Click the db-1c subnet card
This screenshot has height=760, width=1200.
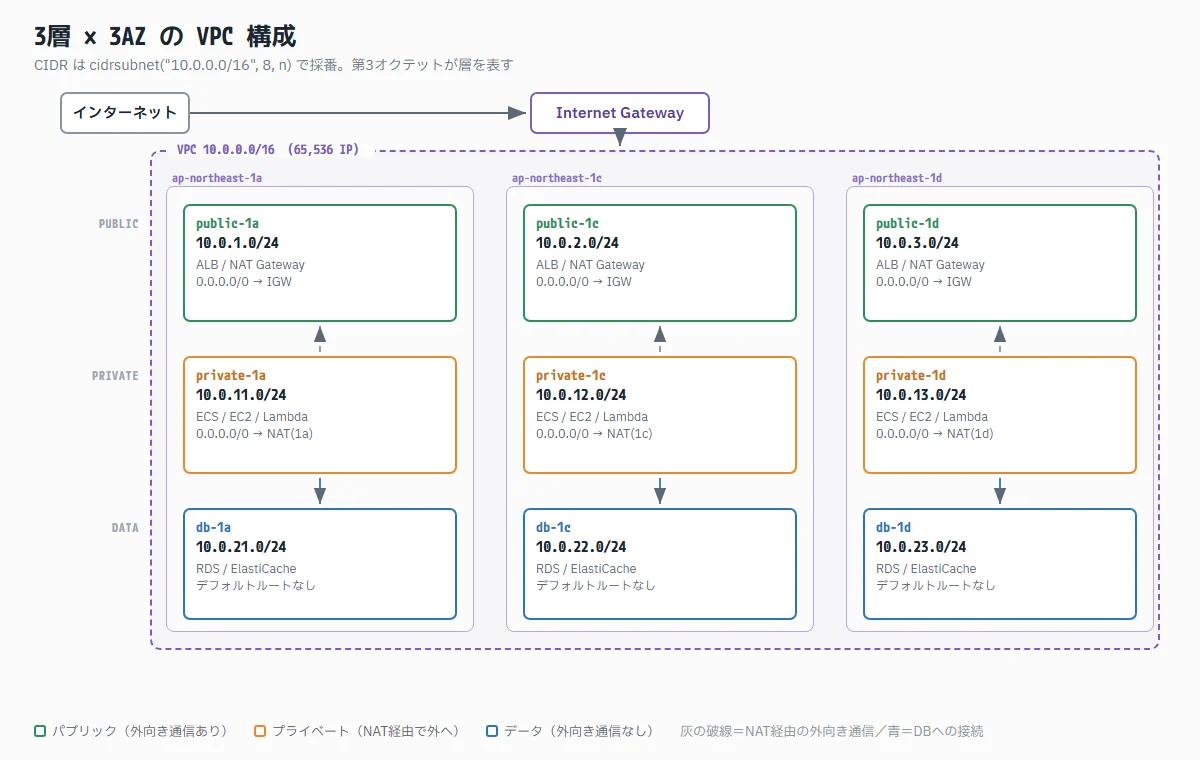click(660, 565)
